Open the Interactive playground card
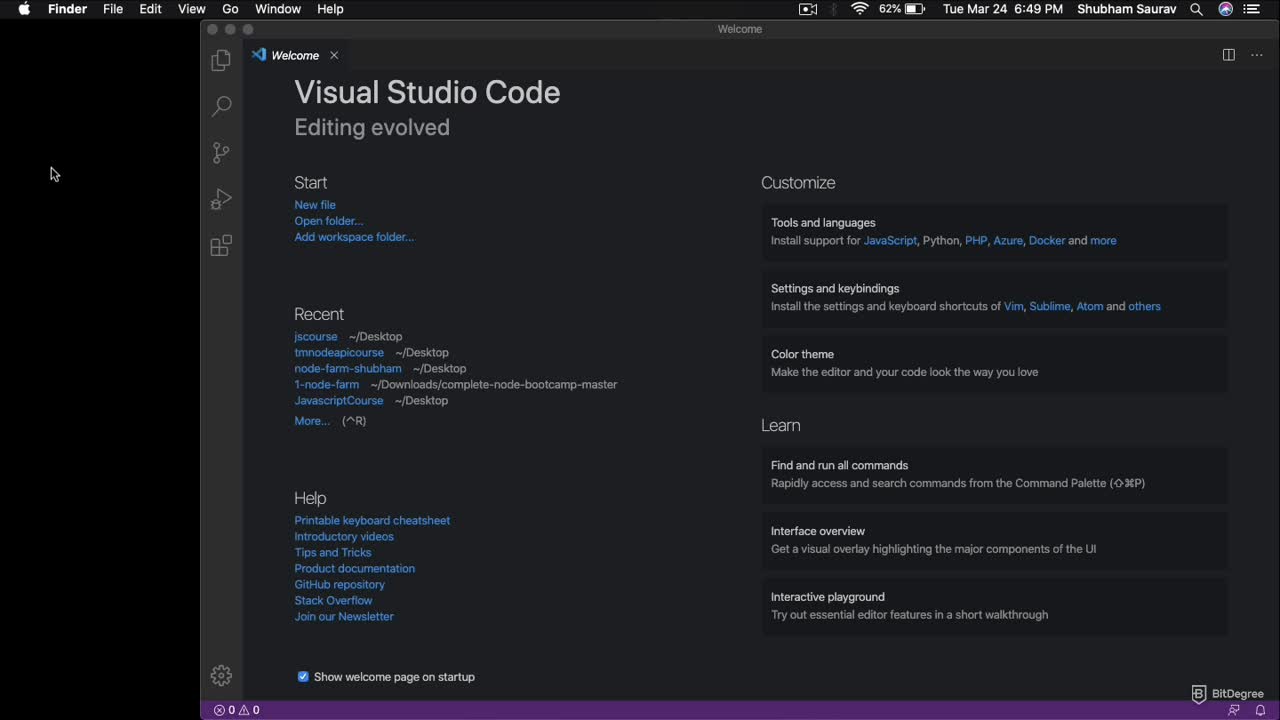The height and width of the screenshot is (720, 1280). (x=995, y=606)
